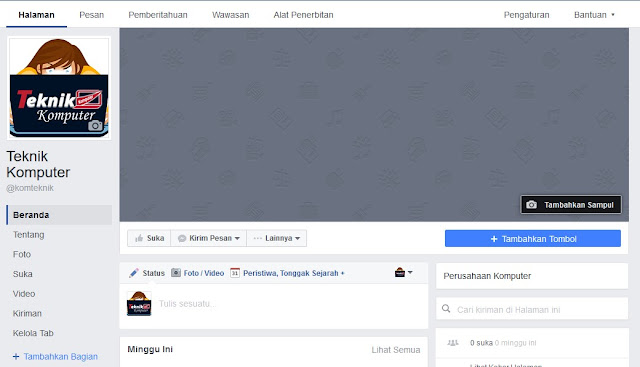Screen dimensions: 640x367
Task: Open Foto in the sidebar
Action: coord(22,254)
